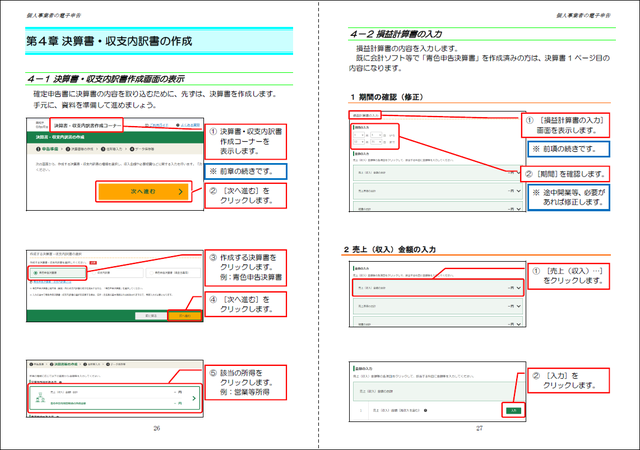The image size is (640, 450).
Task: Click page number 26
Action: [157, 428]
